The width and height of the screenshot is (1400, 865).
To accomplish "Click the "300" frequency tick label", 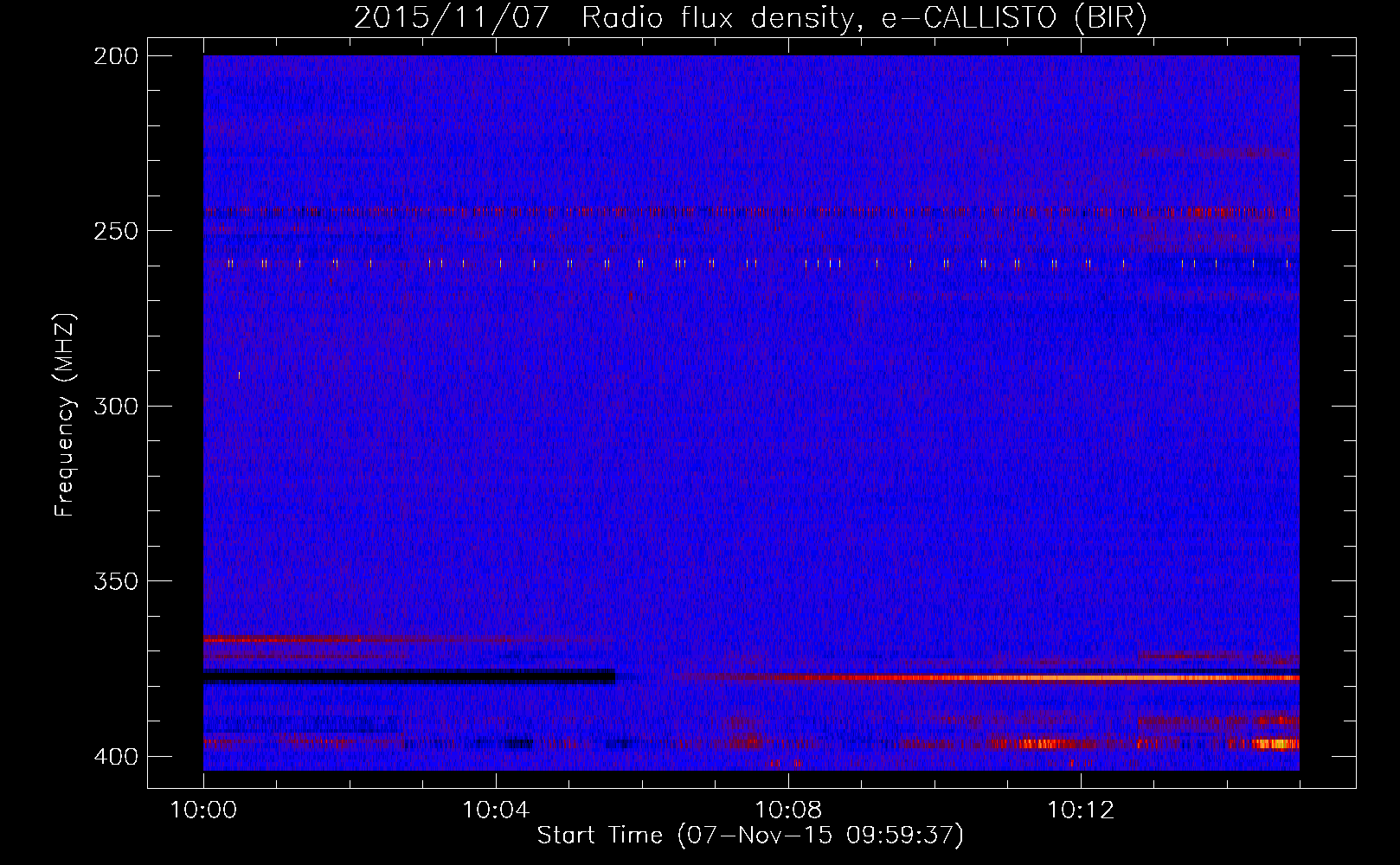I will coord(116,406).
